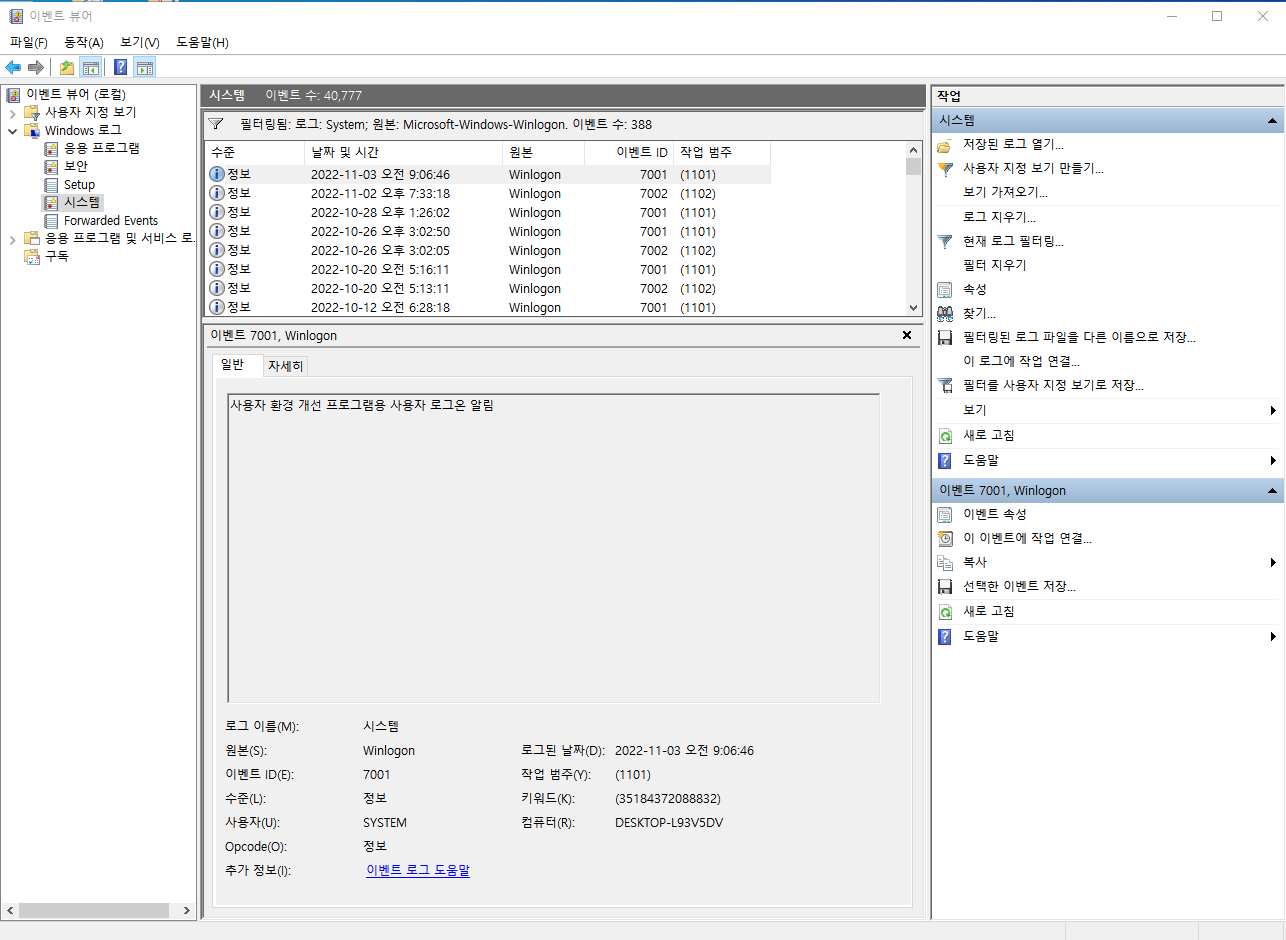Click the Up one level folder icon
This screenshot has height=940, width=1286.
pyautogui.click(x=67, y=67)
